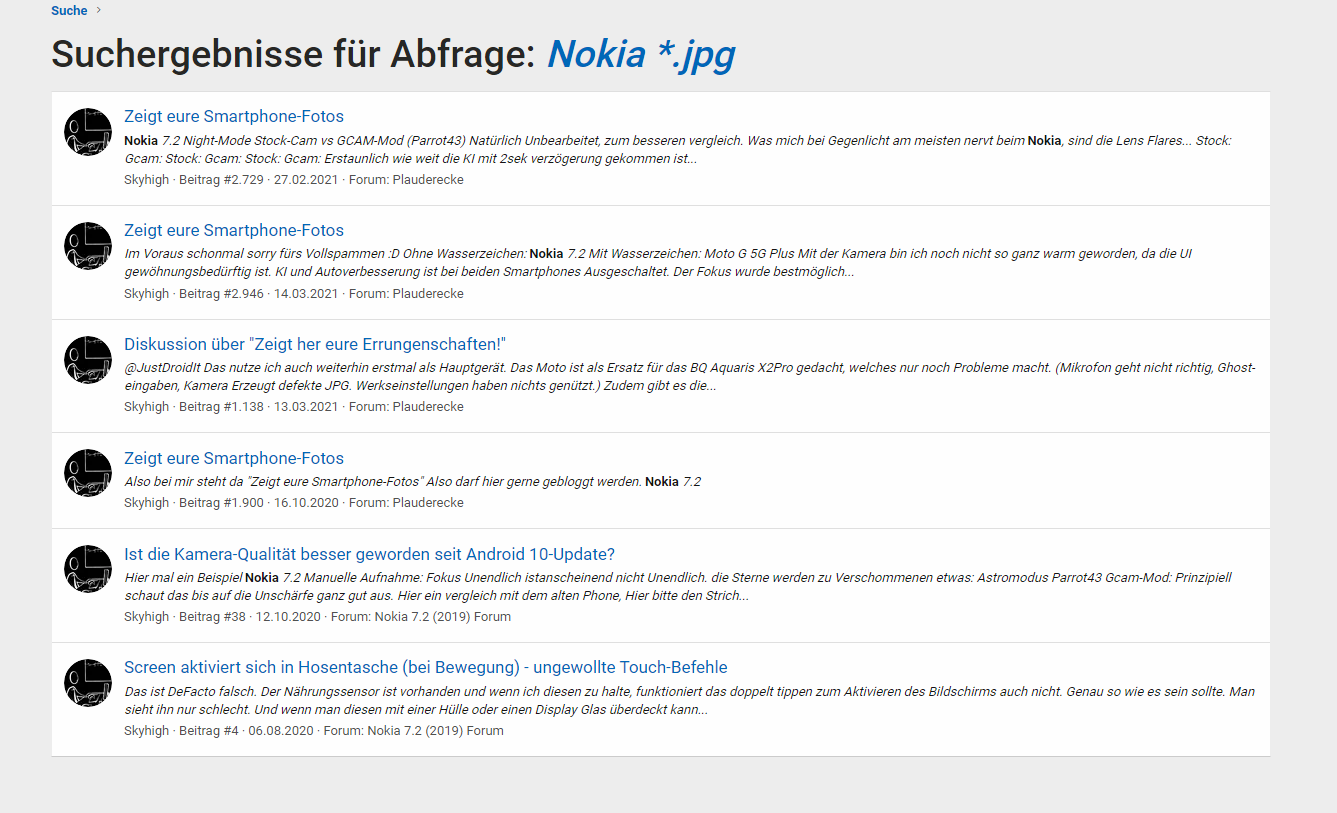Click the Suche breadcrumb link
The width and height of the screenshot is (1337, 813).
point(69,11)
